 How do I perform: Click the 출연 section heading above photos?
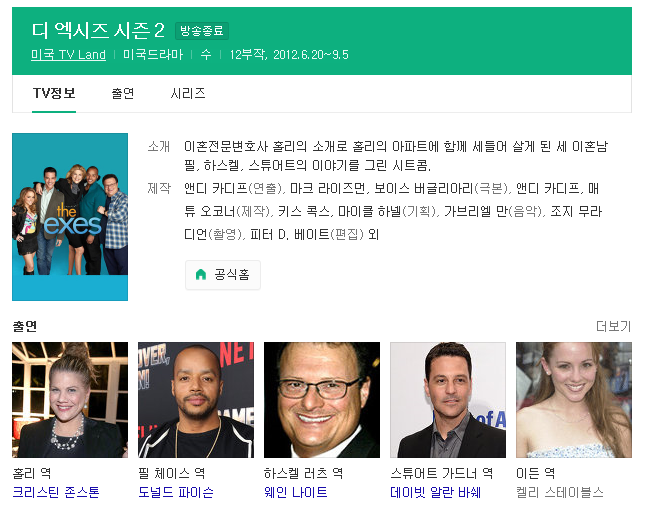(x=24, y=326)
